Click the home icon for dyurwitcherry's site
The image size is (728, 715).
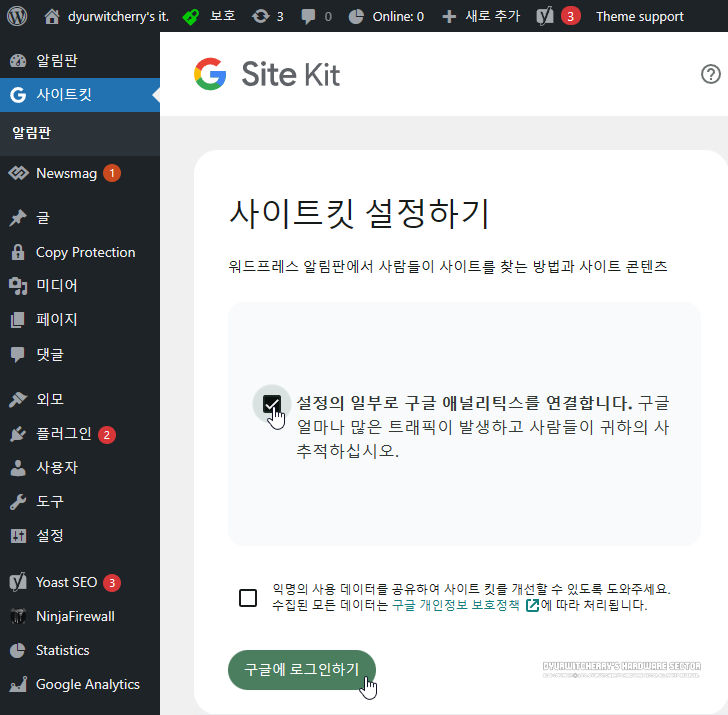pyautogui.click(x=52, y=17)
